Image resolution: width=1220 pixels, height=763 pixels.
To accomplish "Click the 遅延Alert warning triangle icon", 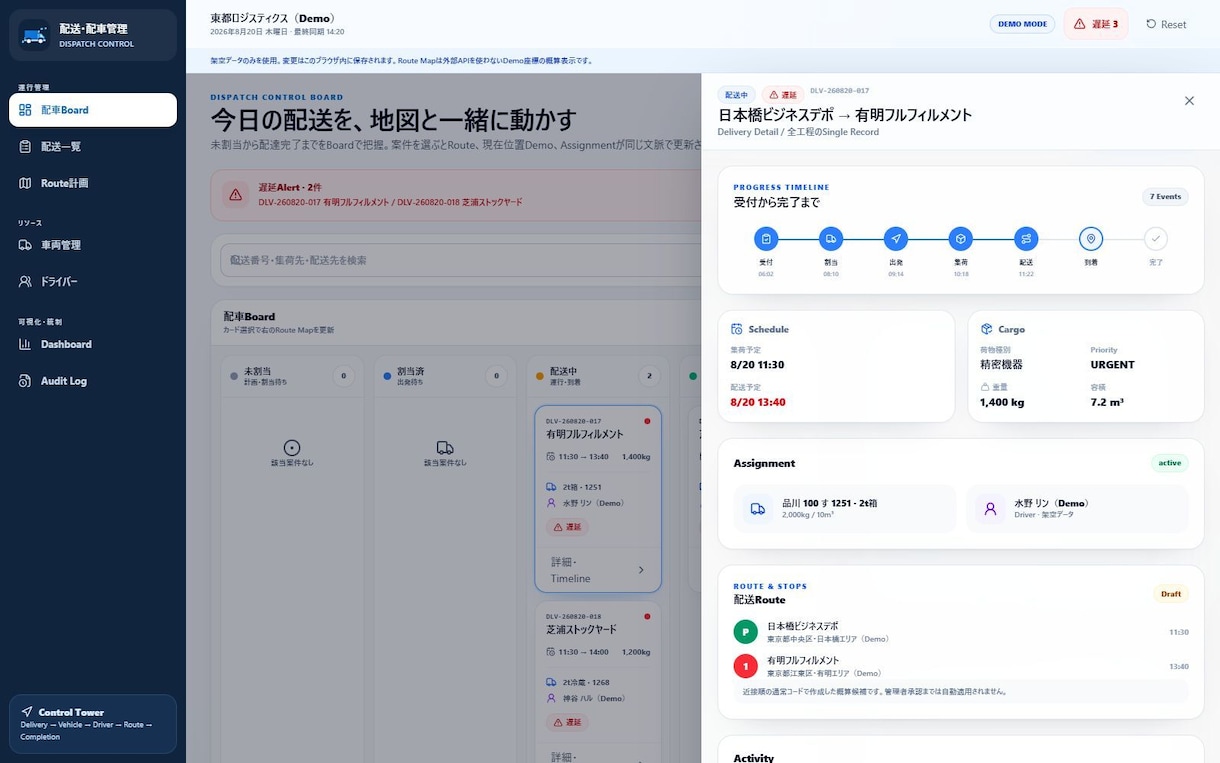I will click(235, 195).
